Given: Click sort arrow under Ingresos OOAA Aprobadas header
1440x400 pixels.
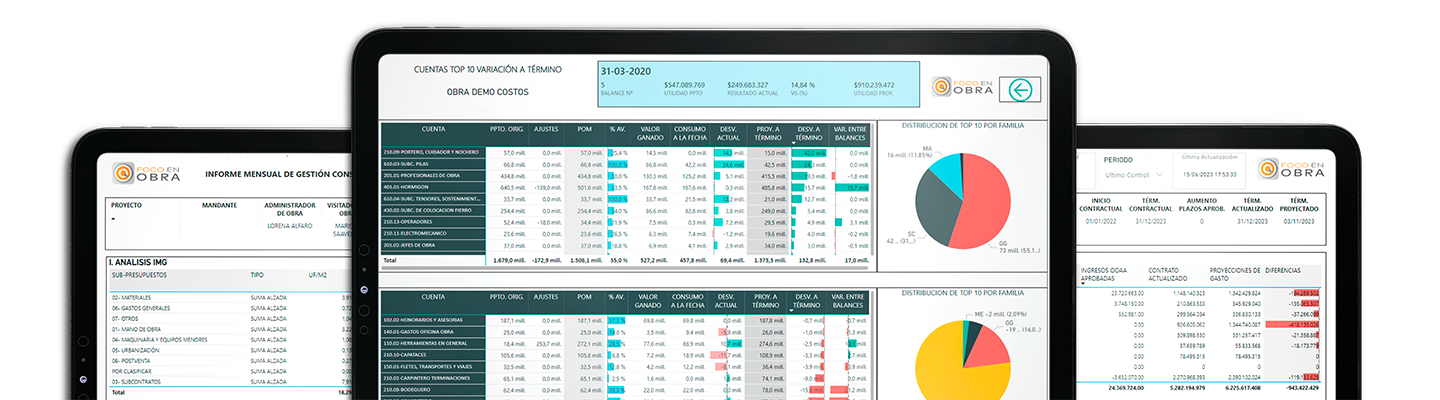Looking at the screenshot, I should tap(1083, 283).
